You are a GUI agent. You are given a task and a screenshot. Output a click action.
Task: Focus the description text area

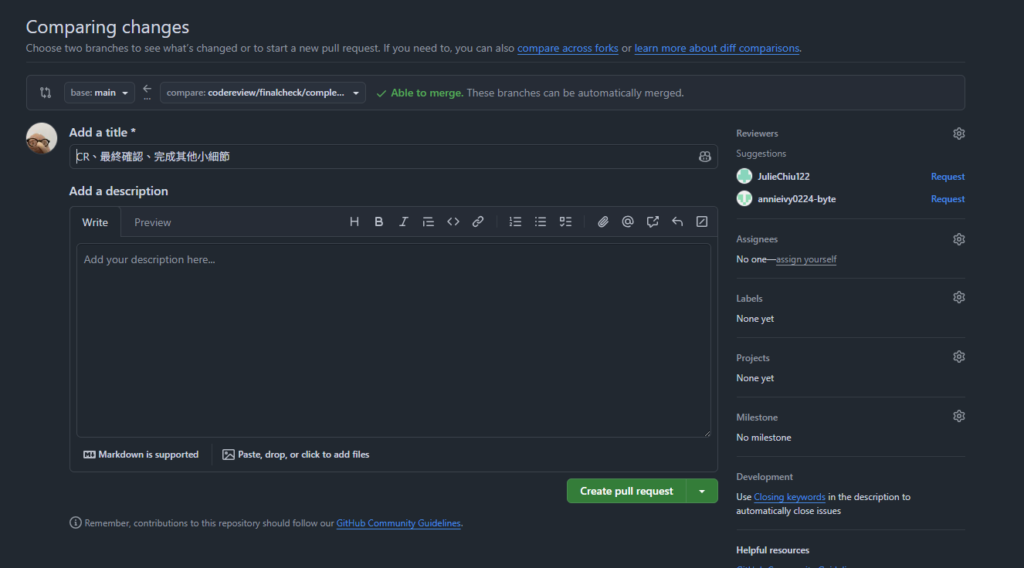pyautogui.click(x=394, y=340)
